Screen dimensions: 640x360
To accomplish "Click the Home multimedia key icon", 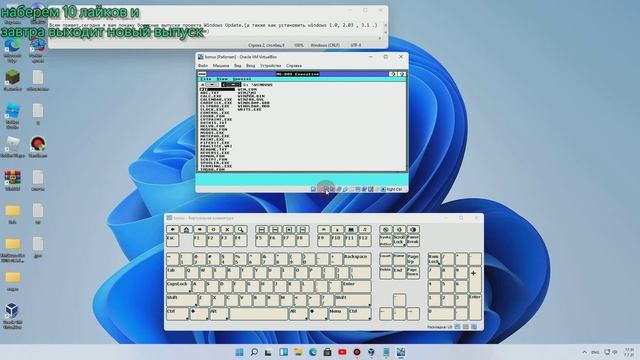I will 186,229.
